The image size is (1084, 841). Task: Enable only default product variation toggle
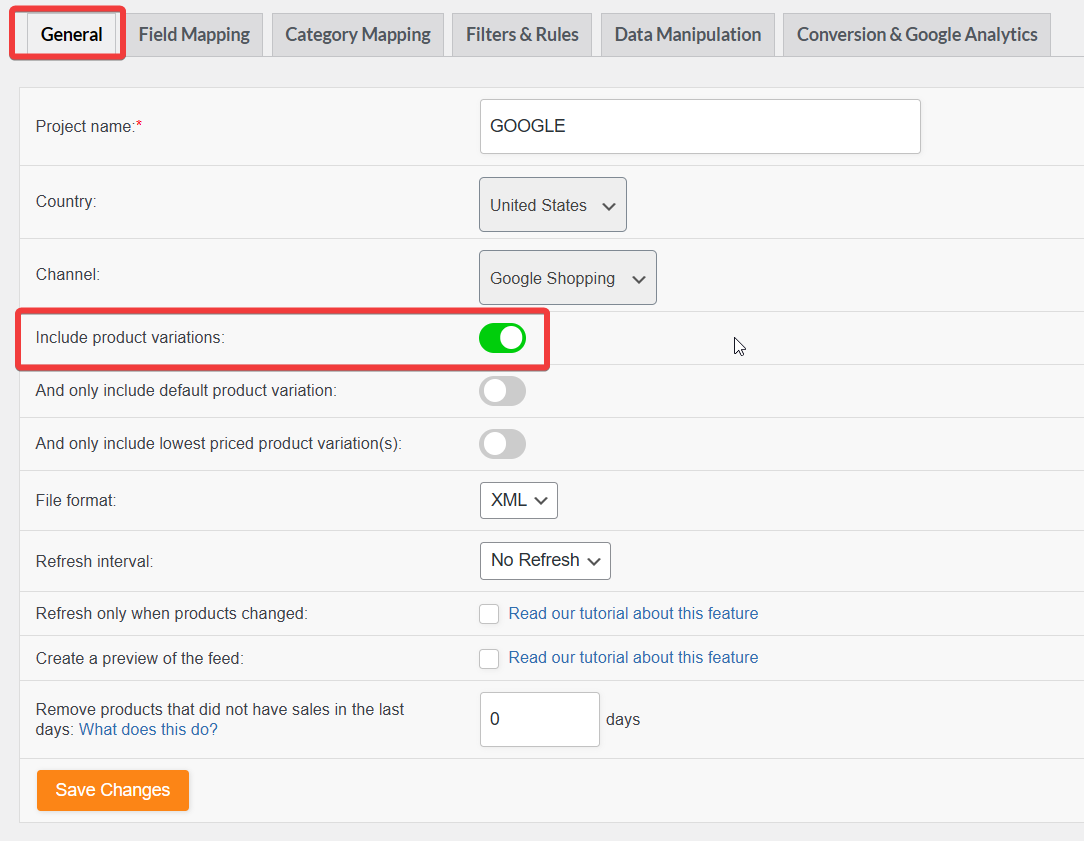coord(502,391)
